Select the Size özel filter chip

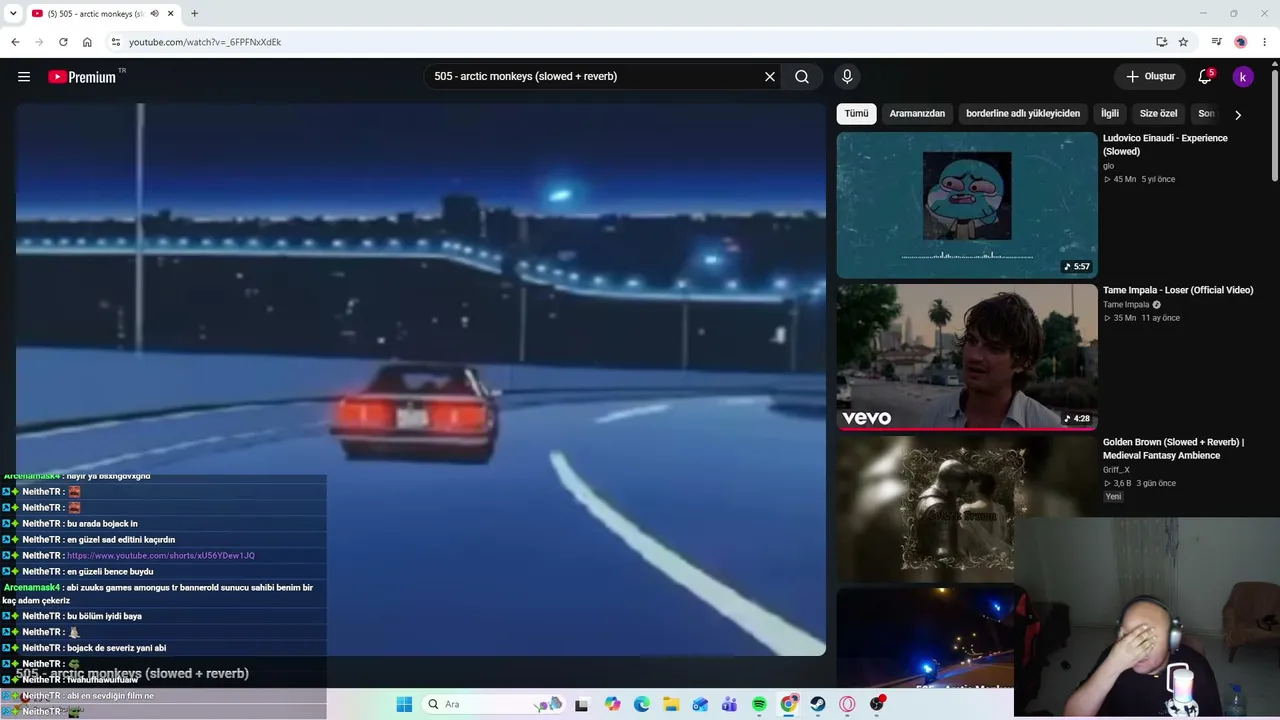pos(1159,113)
